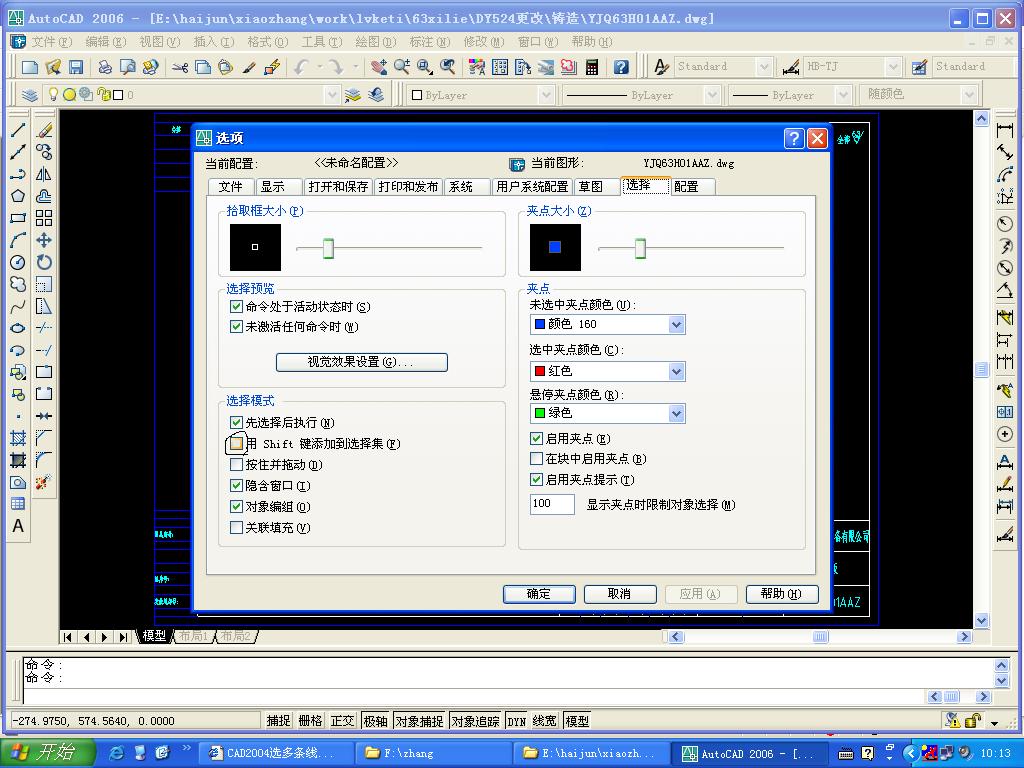Screen dimensions: 1024x768
Task: Expand the 随颜色 plot style dropdown
Action: (969, 95)
